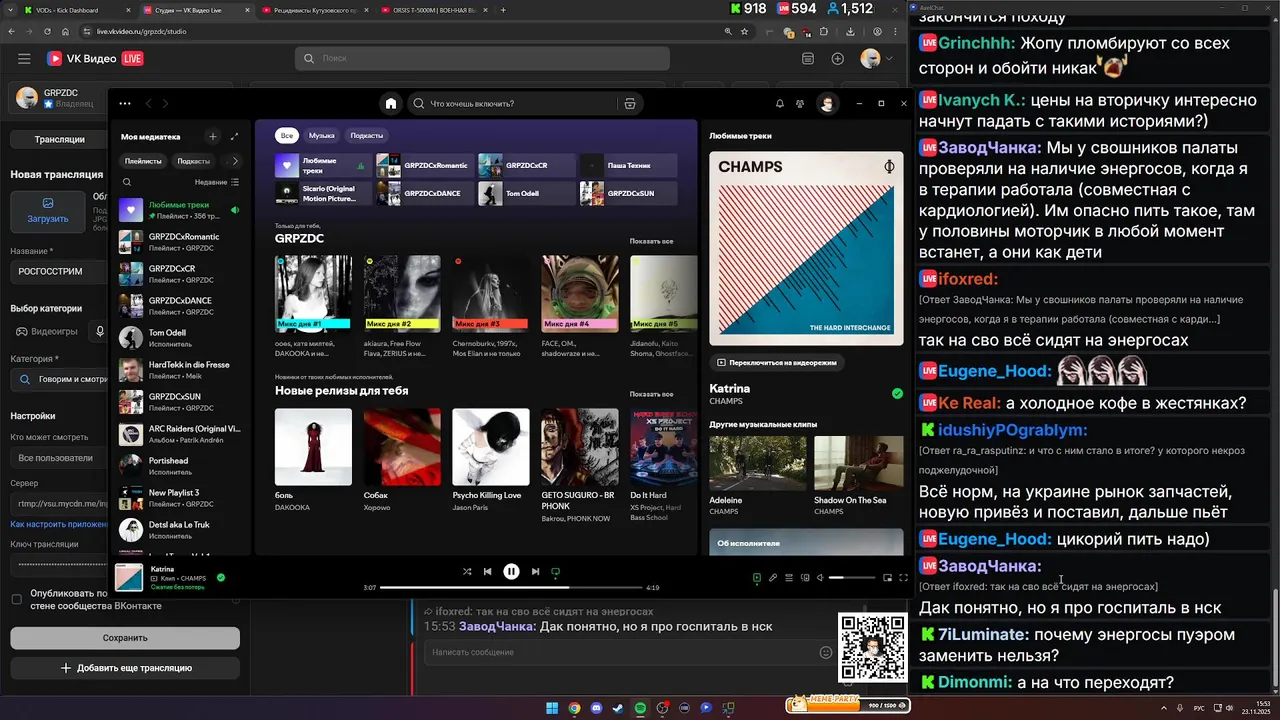Open the GRPZDCxRomantic playlist in sidebar
The width and height of the screenshot is (1280, 720).
click(x=180, y=242)
